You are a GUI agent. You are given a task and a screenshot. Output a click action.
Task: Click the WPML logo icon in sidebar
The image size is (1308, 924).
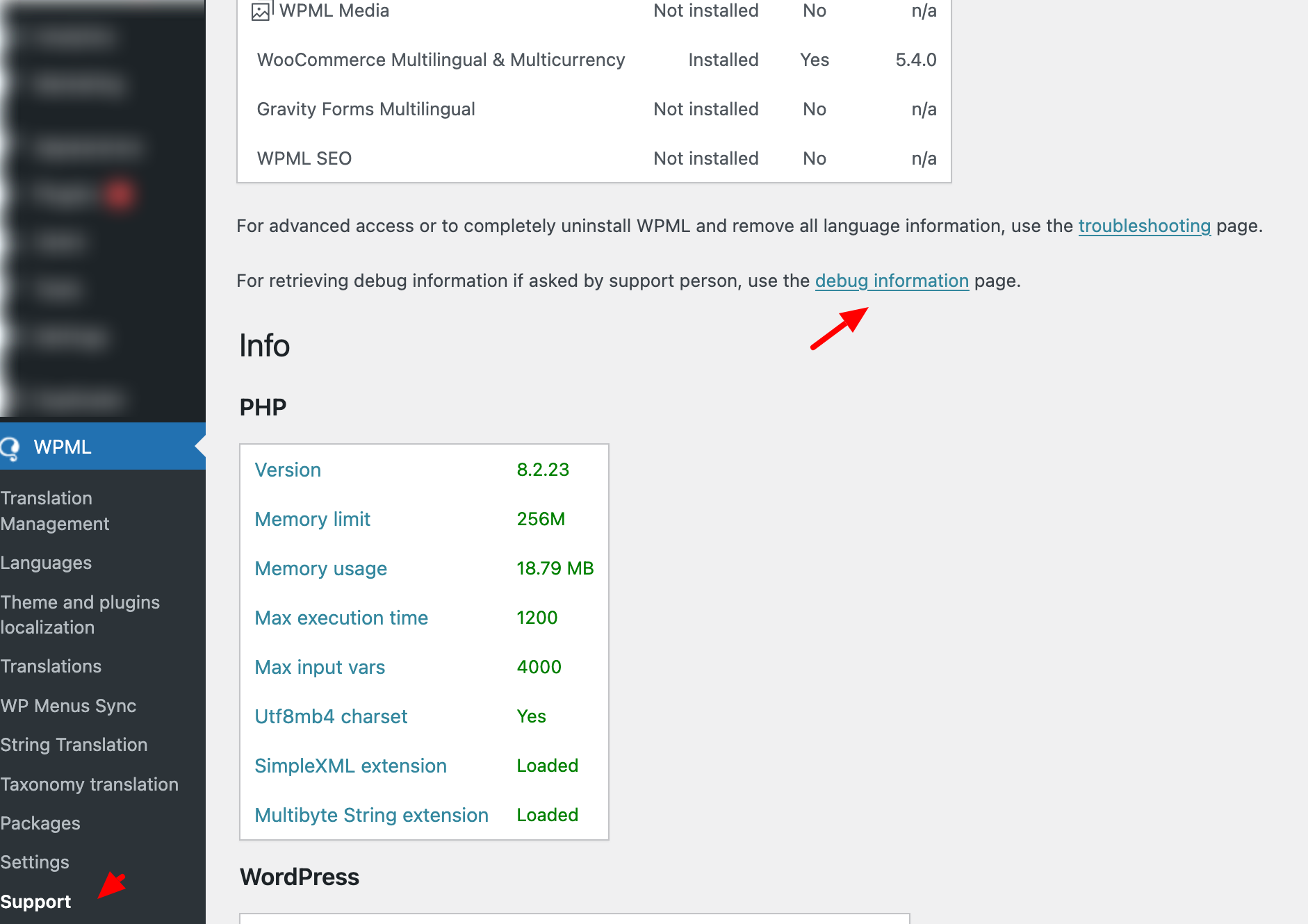(10, 447)
